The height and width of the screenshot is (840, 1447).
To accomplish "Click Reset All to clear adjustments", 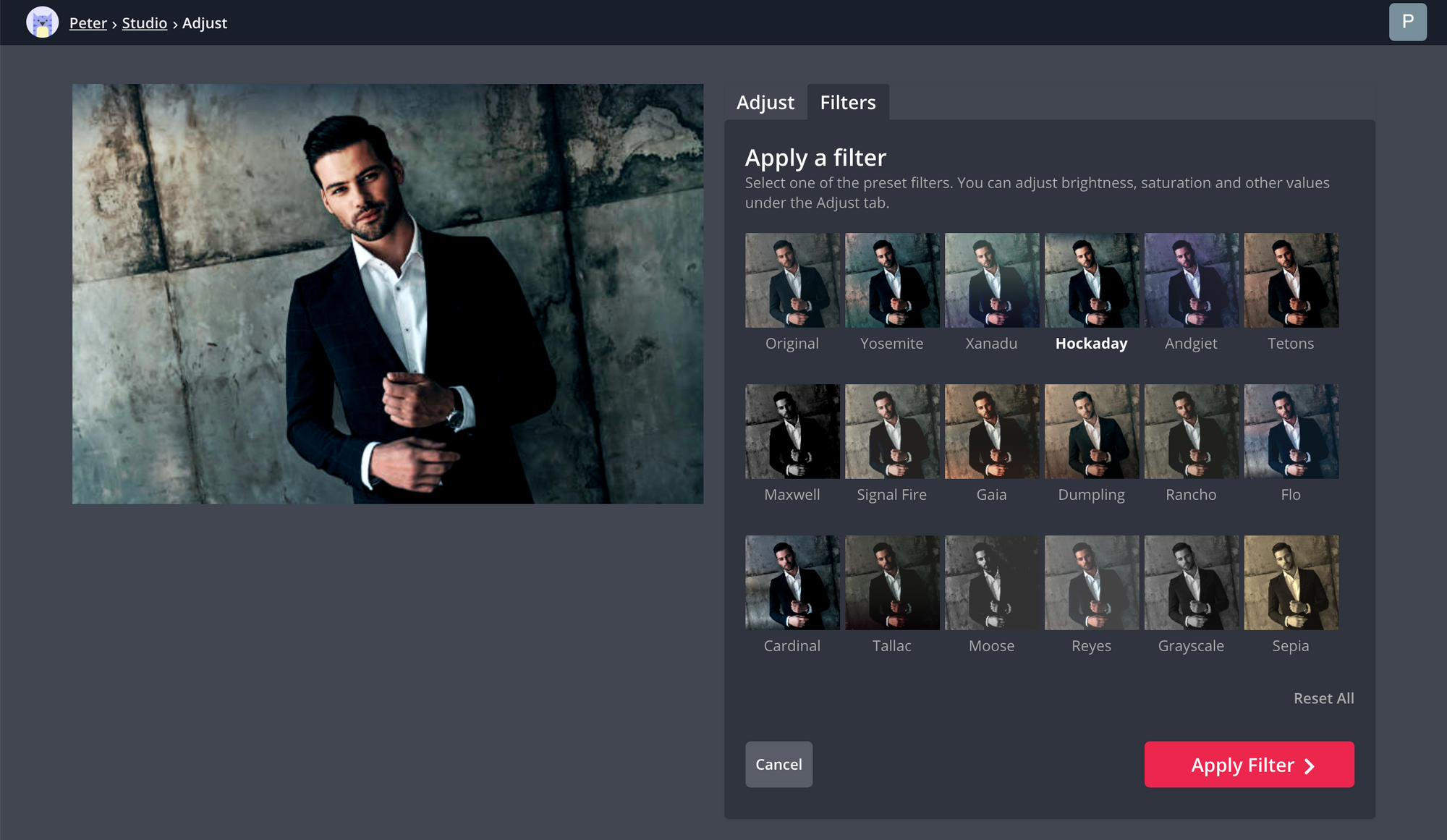I will [x=1323, y=697].
